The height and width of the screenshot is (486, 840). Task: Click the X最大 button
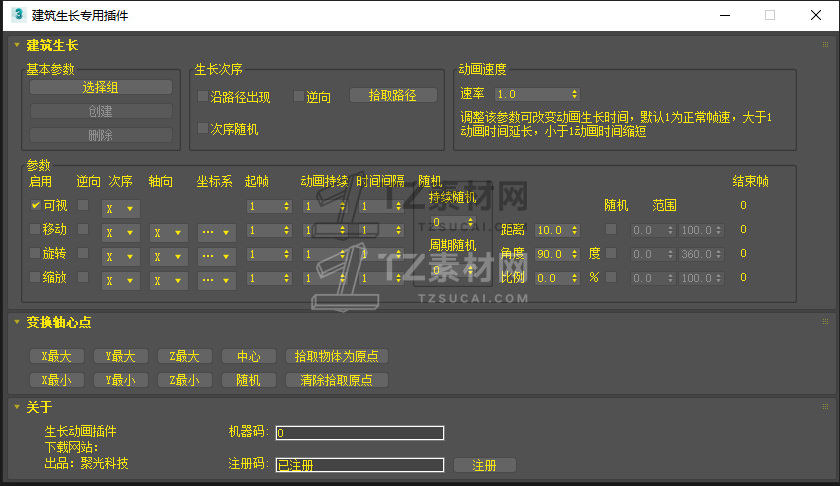coord(57,356)
